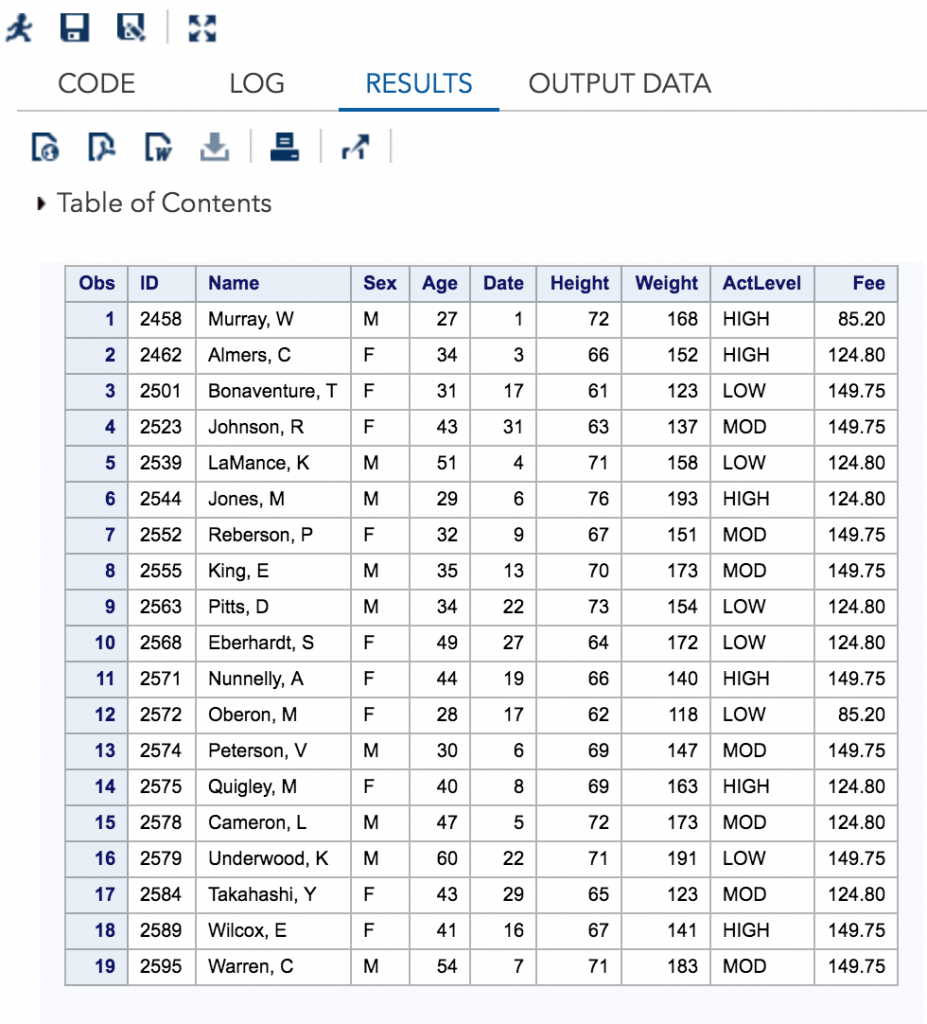Click Date value 29

coord(513,895)
